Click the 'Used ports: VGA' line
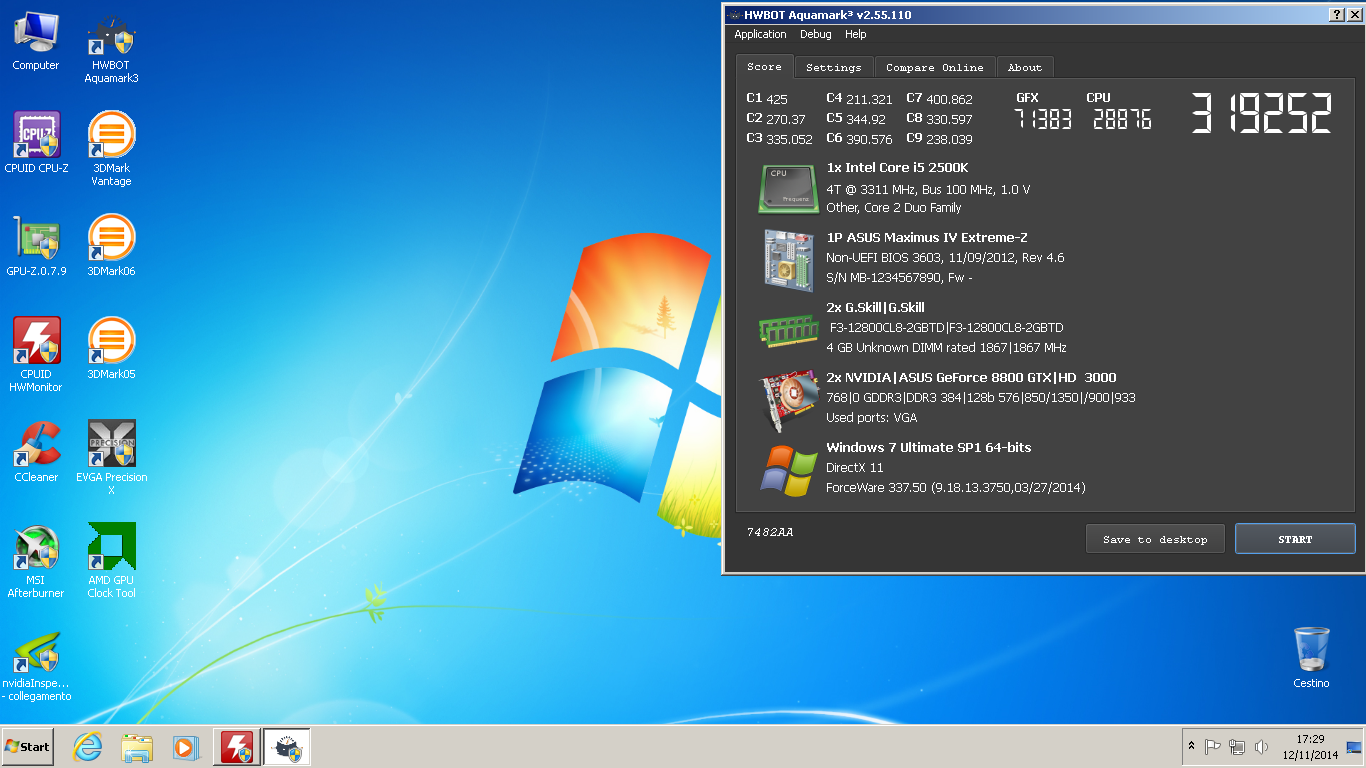The width and height of the screenshot is (1366, 768). (871, 418)
